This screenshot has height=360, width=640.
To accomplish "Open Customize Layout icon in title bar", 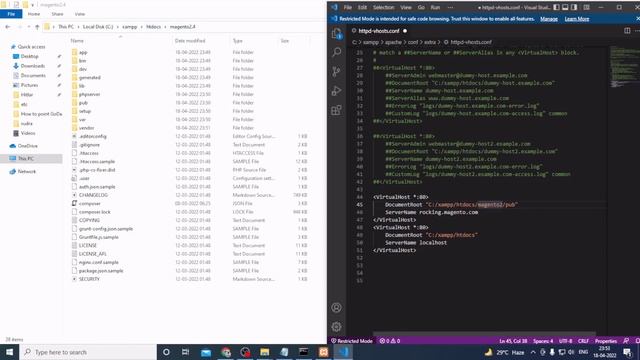I will coord(587,7).
